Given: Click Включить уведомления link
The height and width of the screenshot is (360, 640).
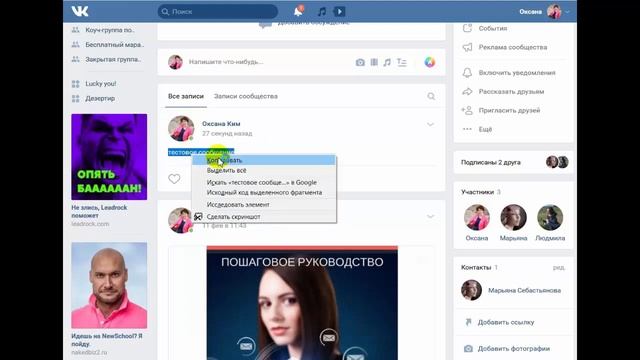Looking at the screenshot, I should [517, 73].
